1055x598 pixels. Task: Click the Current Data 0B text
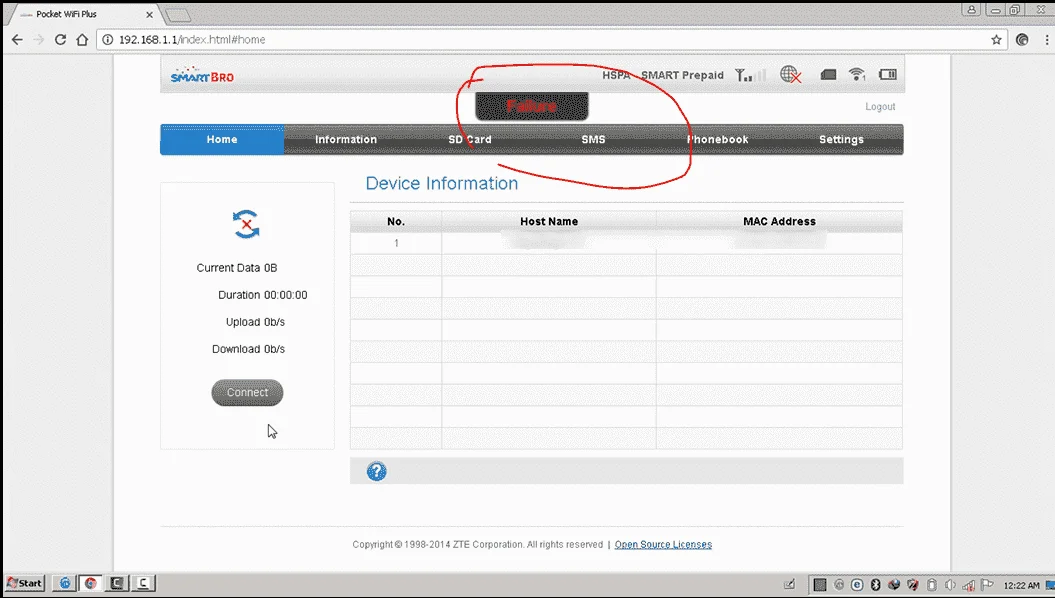[x=237, y=268]
